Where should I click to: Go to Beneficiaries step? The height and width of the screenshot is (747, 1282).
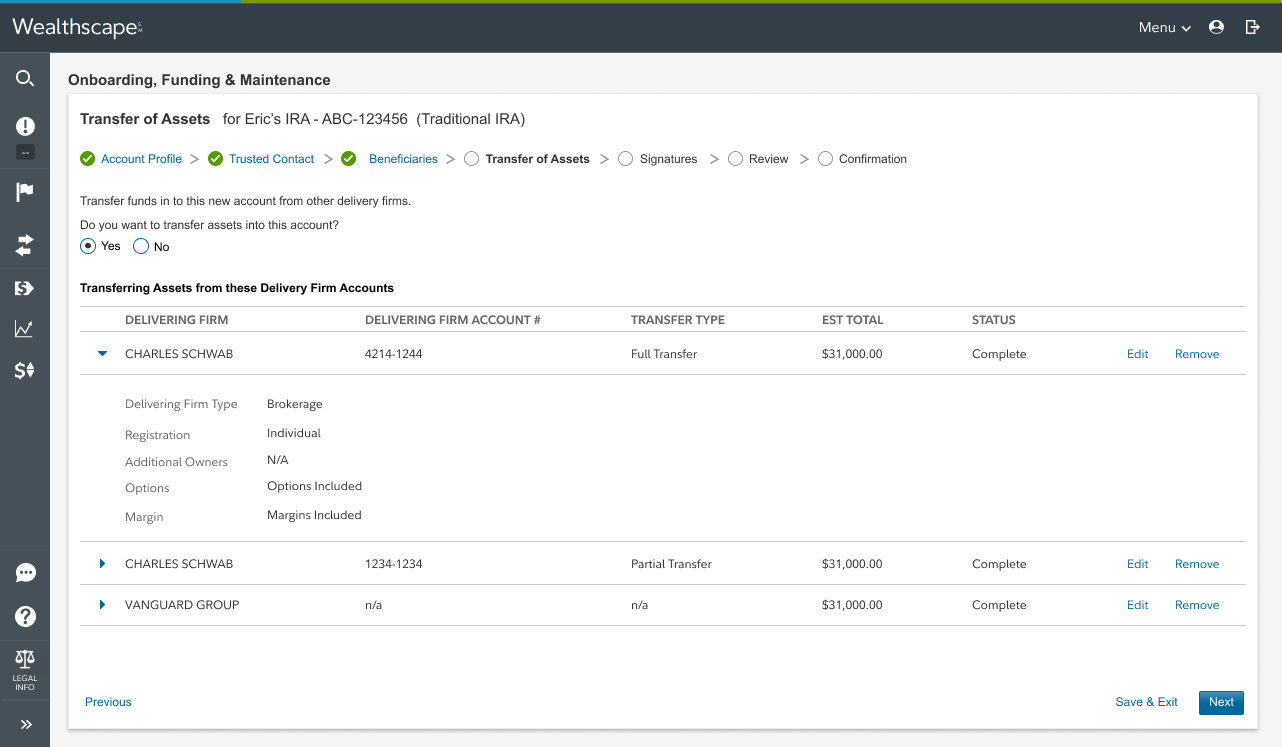coord(403,159)
